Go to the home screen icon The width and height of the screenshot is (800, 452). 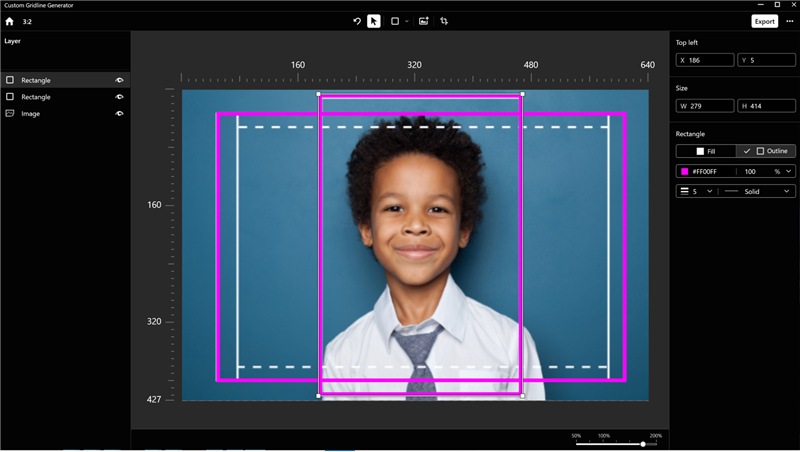click(10, 21)
